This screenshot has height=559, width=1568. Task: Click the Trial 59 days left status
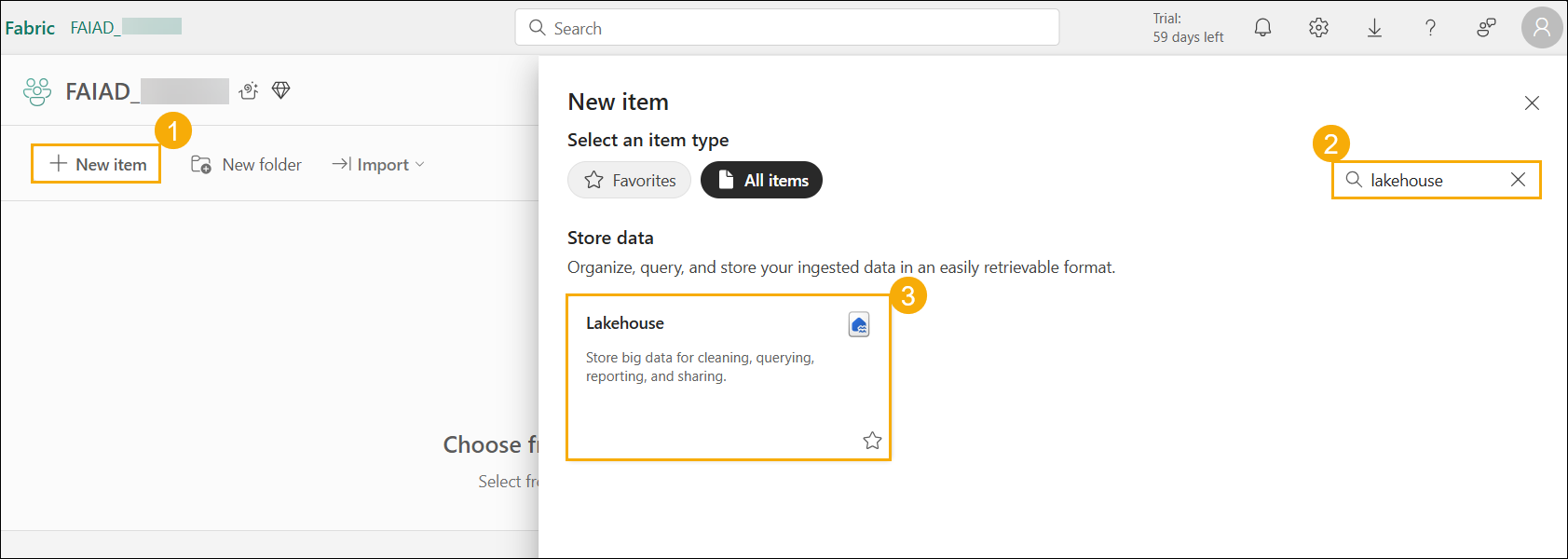1188,28
